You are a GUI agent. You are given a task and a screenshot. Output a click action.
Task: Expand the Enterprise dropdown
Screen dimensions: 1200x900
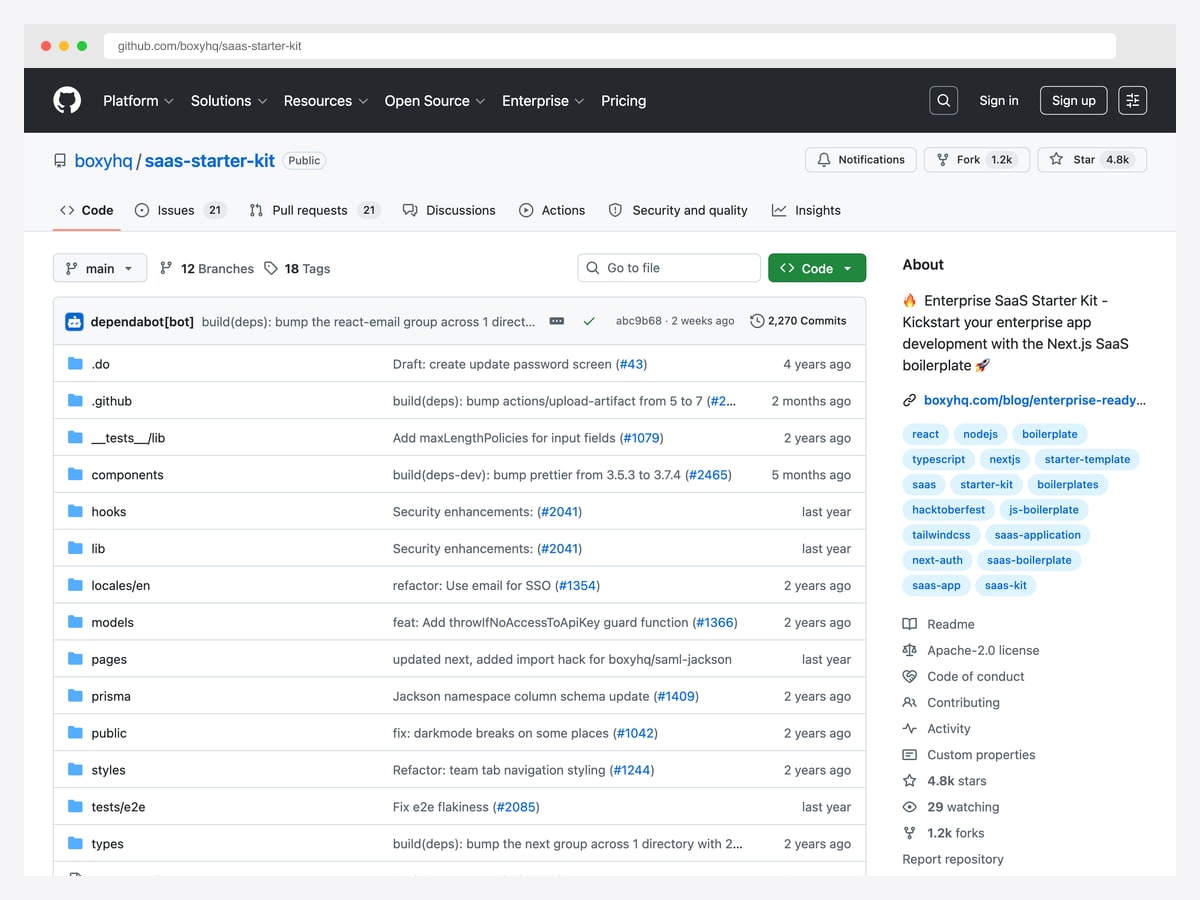(543, 100)
